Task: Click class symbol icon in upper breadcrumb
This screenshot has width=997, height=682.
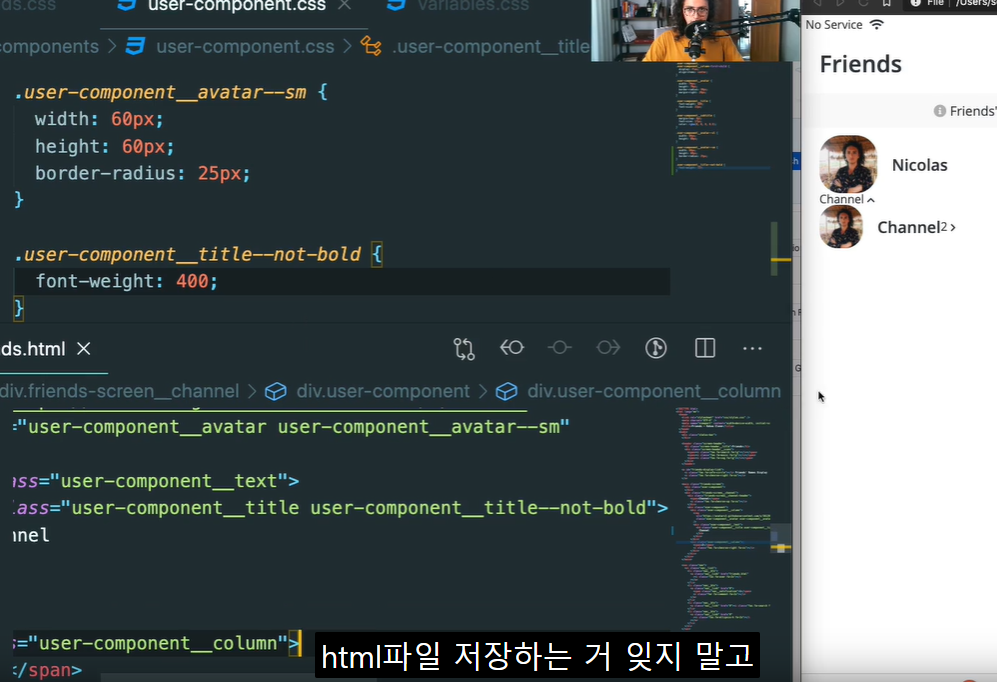Action: 371,46
